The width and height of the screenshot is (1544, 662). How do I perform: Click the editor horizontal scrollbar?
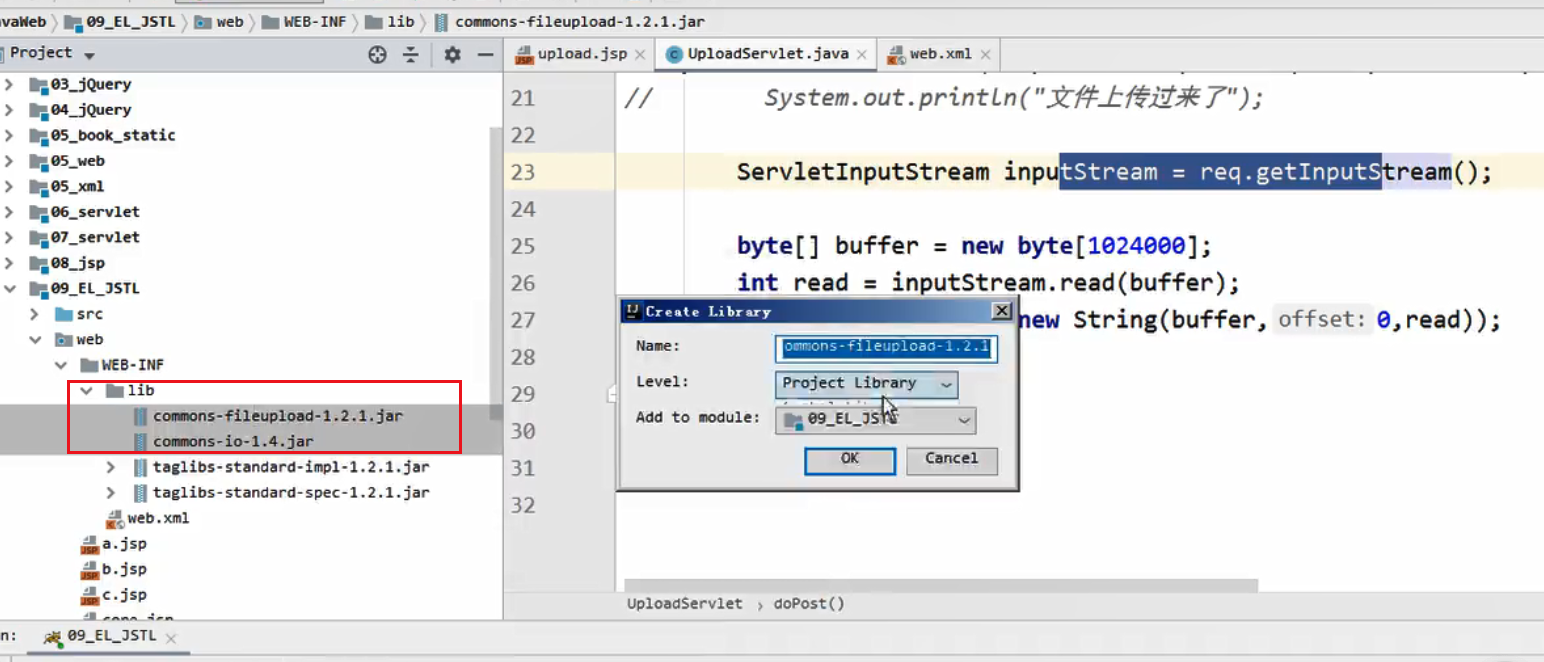coord(941,586)
